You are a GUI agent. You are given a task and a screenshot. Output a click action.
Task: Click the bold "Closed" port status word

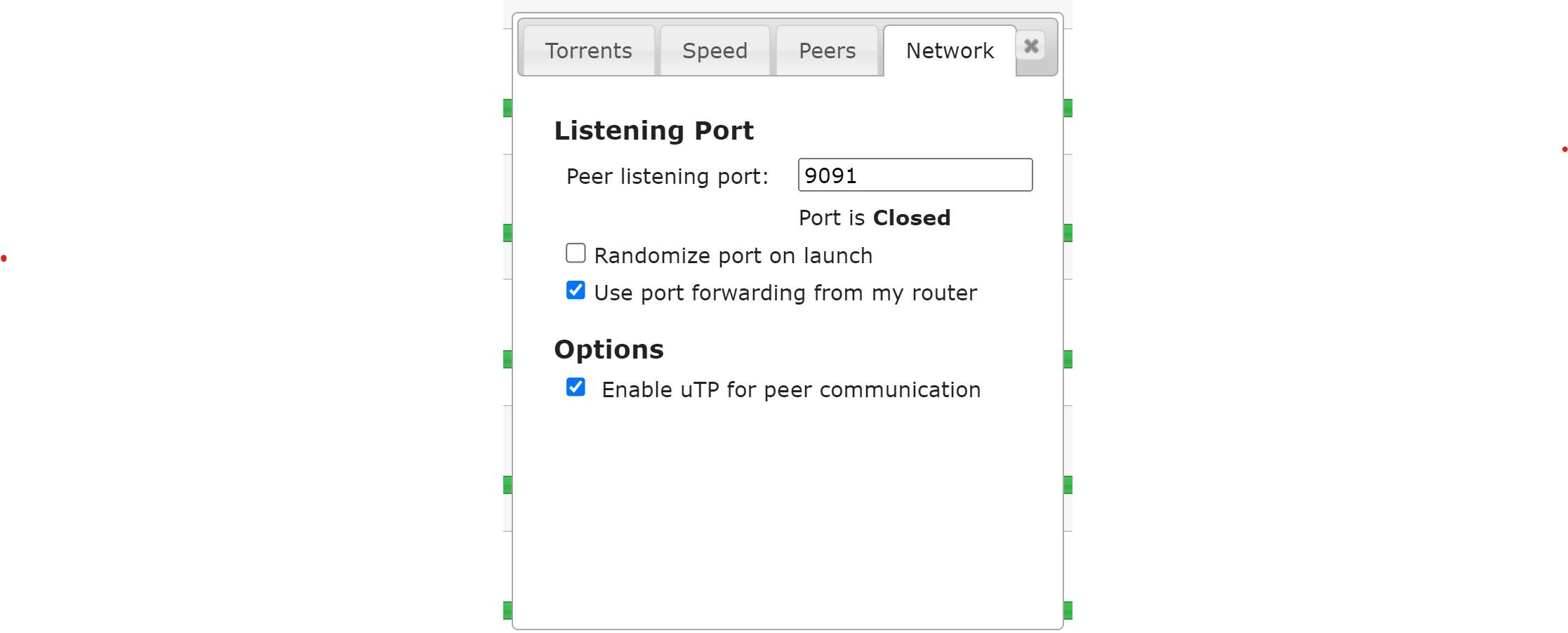coord(911,218)
